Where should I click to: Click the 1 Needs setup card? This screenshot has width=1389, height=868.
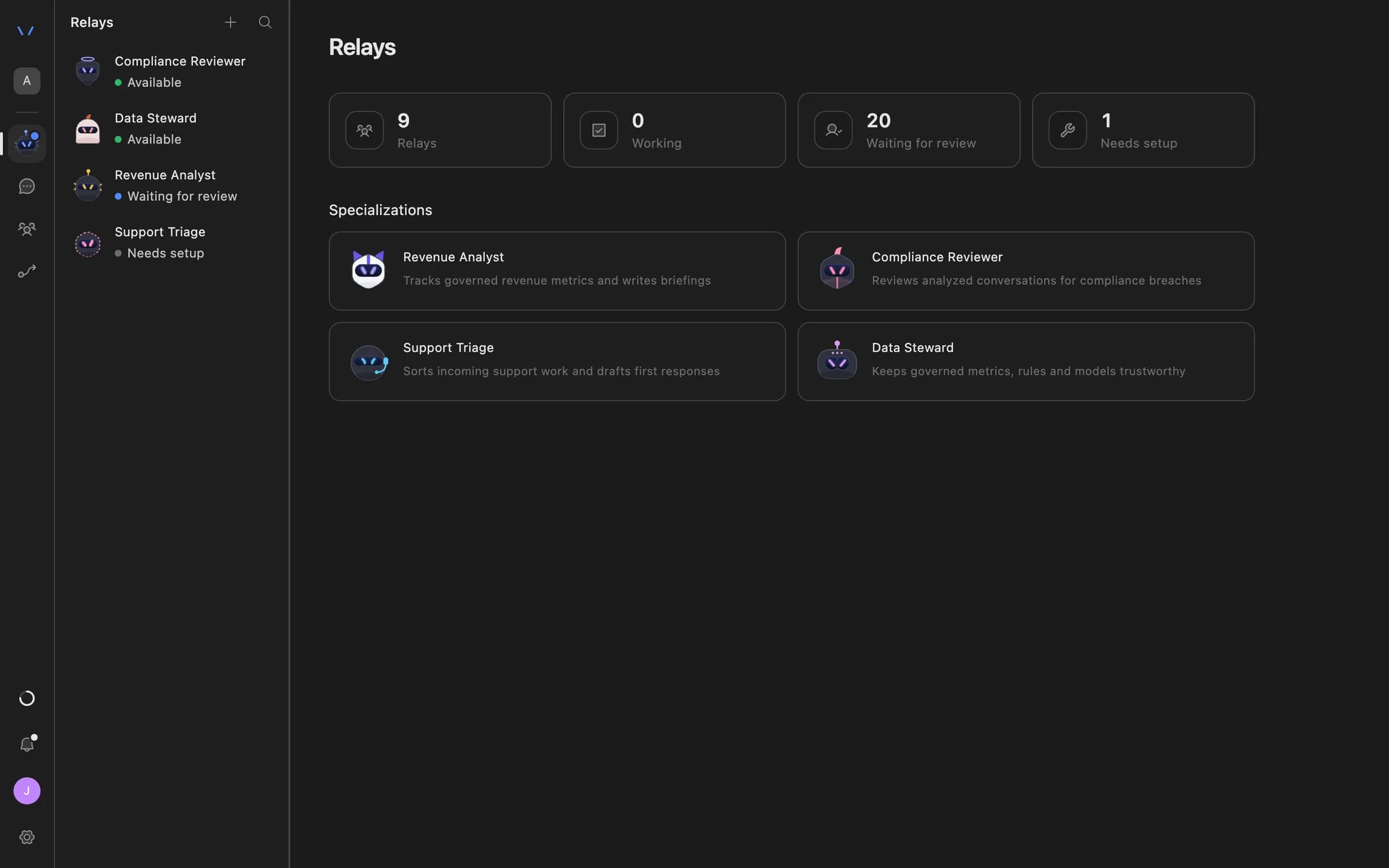click(1143, 130)
